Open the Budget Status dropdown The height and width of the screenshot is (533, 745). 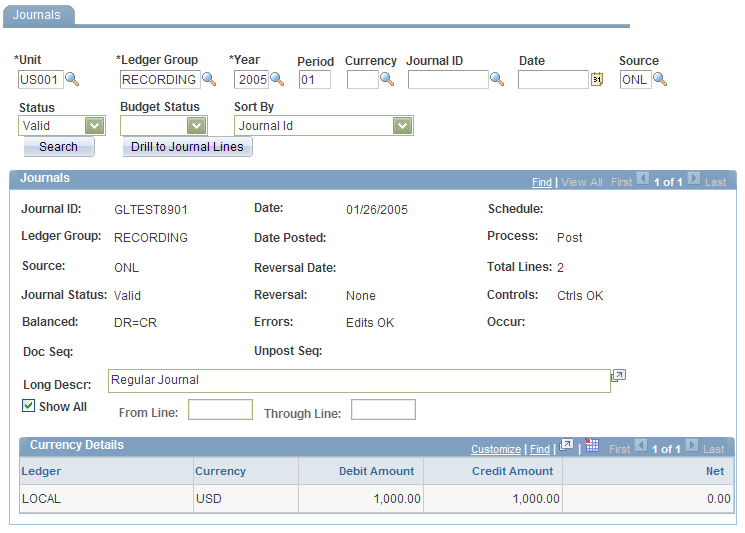click(196, 126)
